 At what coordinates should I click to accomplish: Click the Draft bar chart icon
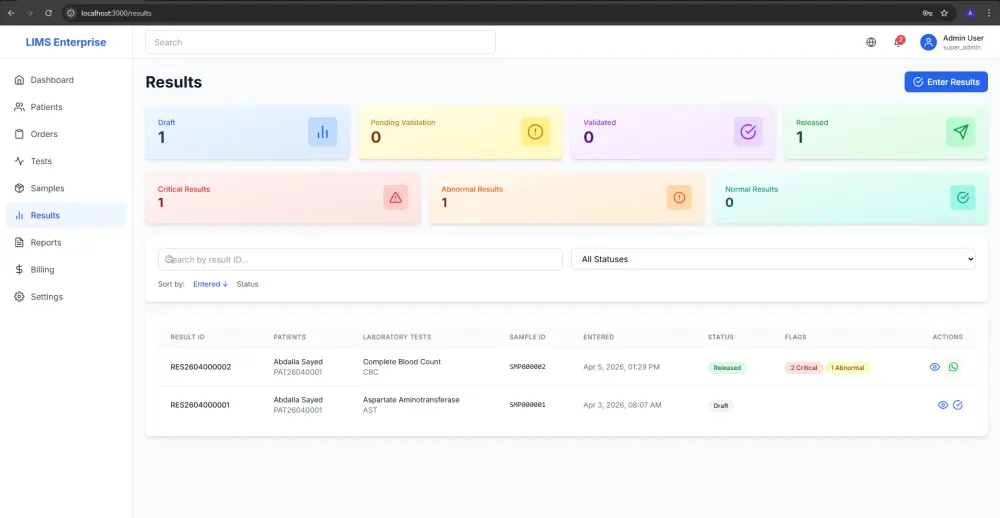[323, 132]
